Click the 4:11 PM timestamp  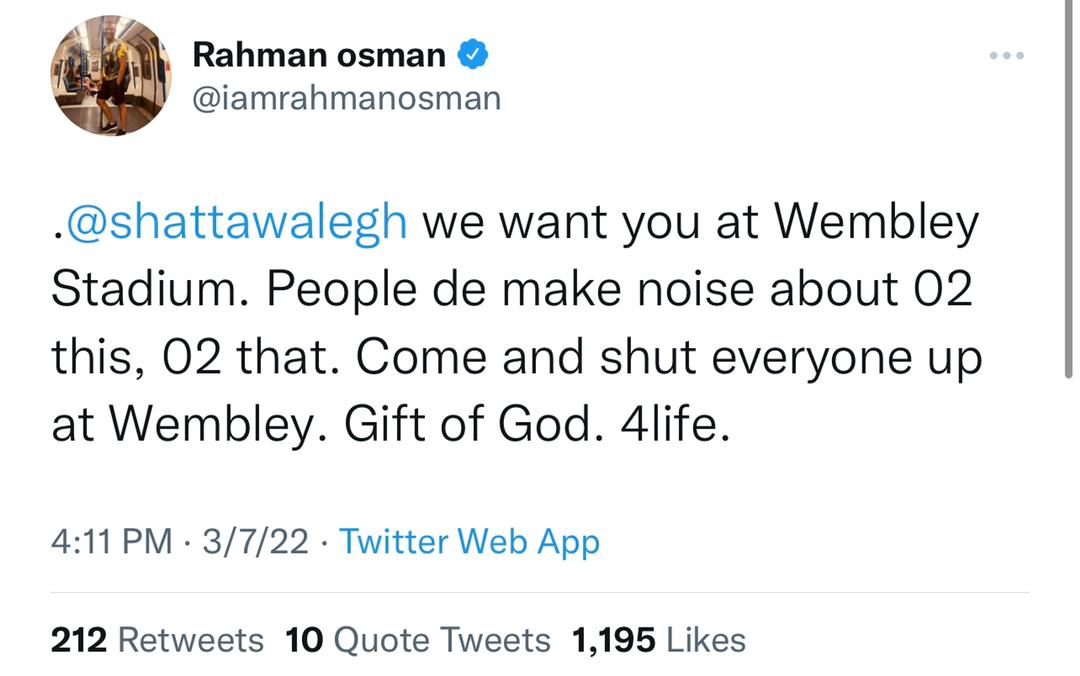112,541
